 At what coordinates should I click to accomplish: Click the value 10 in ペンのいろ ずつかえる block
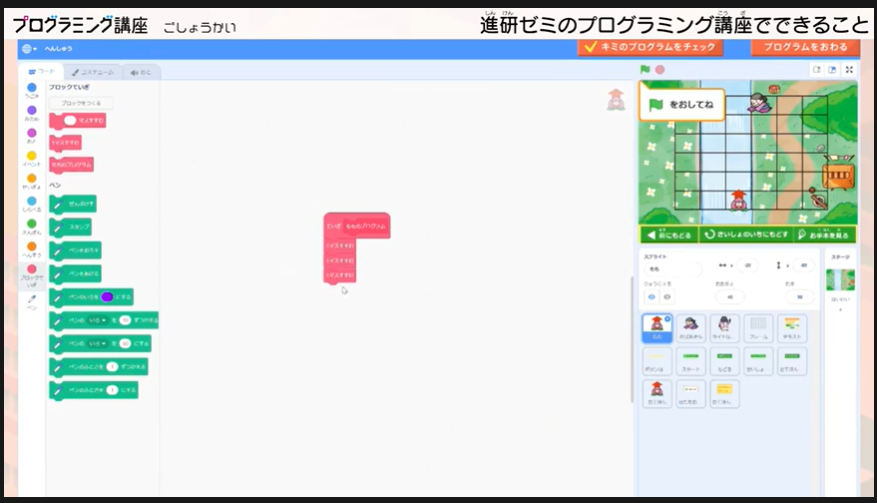[x=125, y=320]
